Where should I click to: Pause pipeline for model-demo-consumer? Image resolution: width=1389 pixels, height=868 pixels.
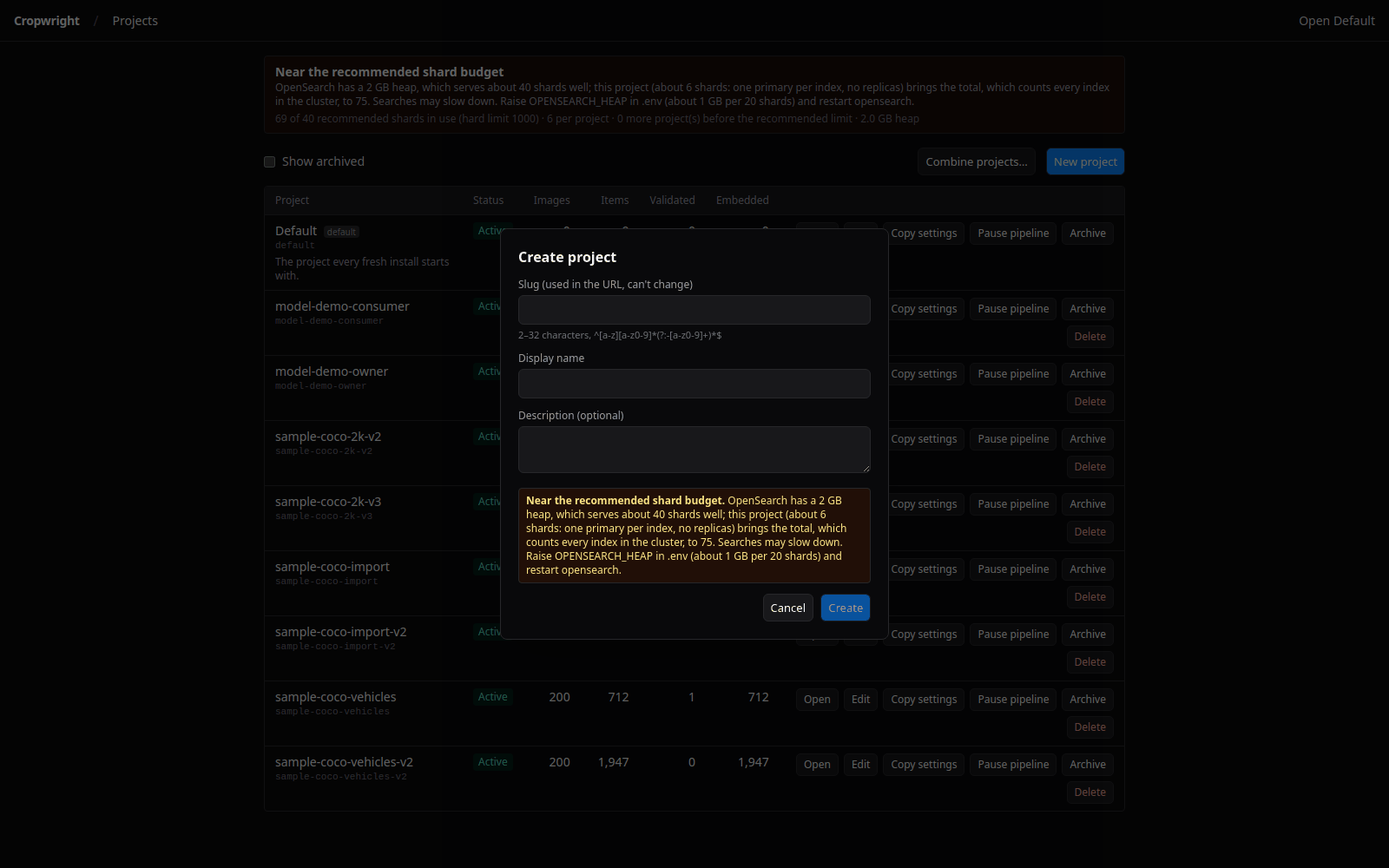1013,309
